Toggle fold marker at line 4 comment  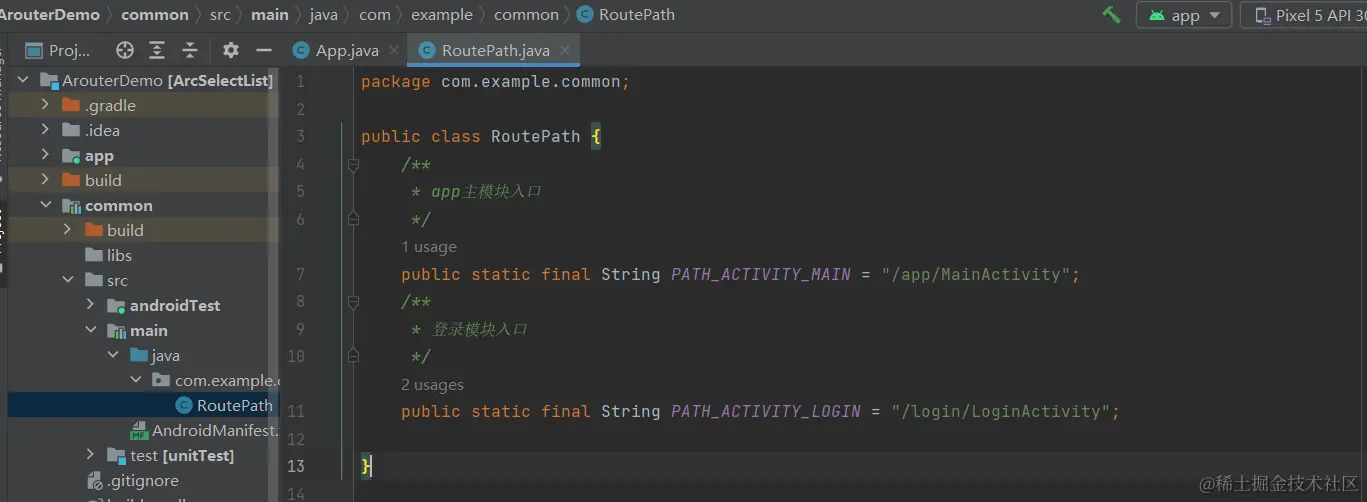coord(353,164)
